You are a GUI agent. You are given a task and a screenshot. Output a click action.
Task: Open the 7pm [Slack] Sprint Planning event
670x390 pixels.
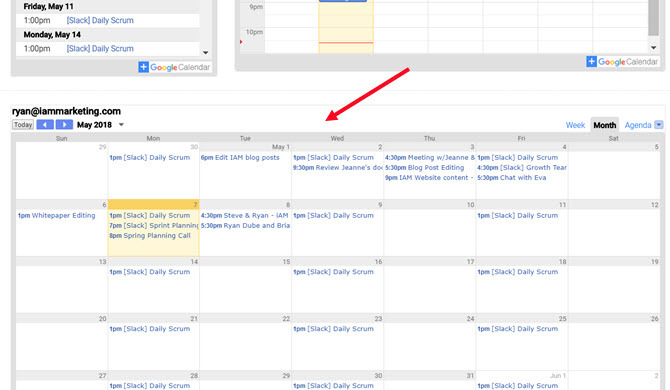click(154, 226)
